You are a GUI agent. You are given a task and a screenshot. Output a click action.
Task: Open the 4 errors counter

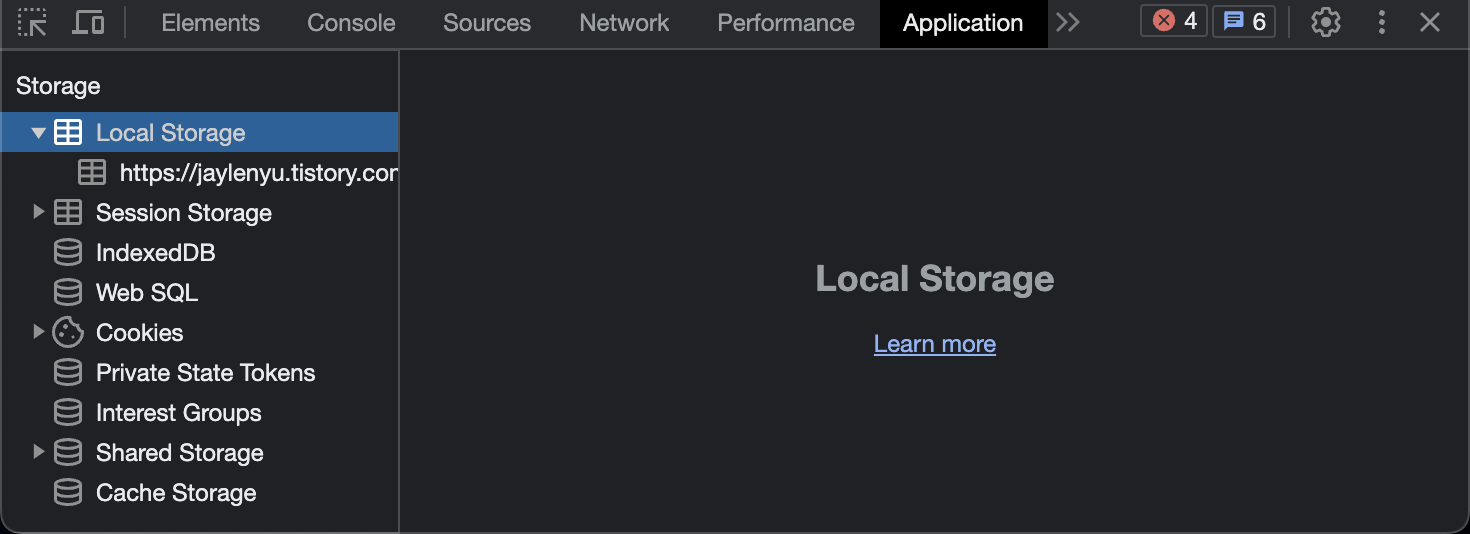1174,21
